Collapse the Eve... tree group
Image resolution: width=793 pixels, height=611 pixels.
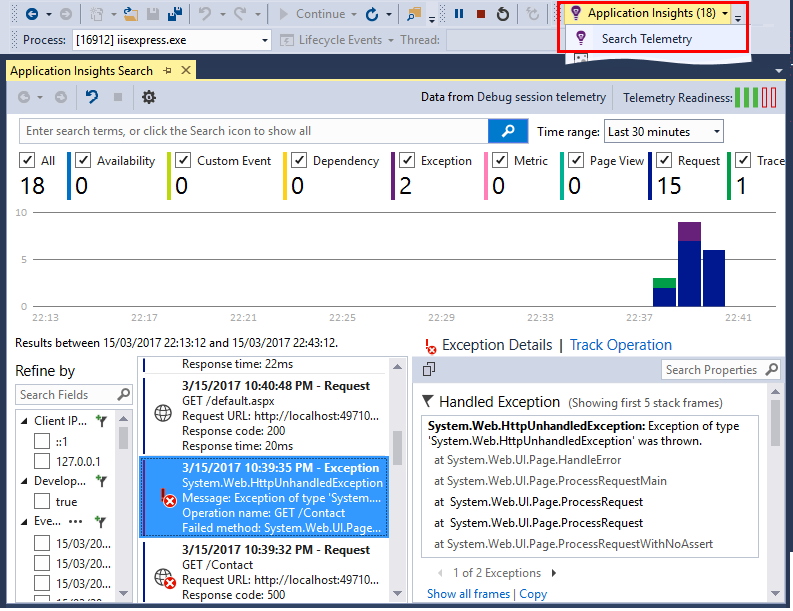(x=24, y=521)
